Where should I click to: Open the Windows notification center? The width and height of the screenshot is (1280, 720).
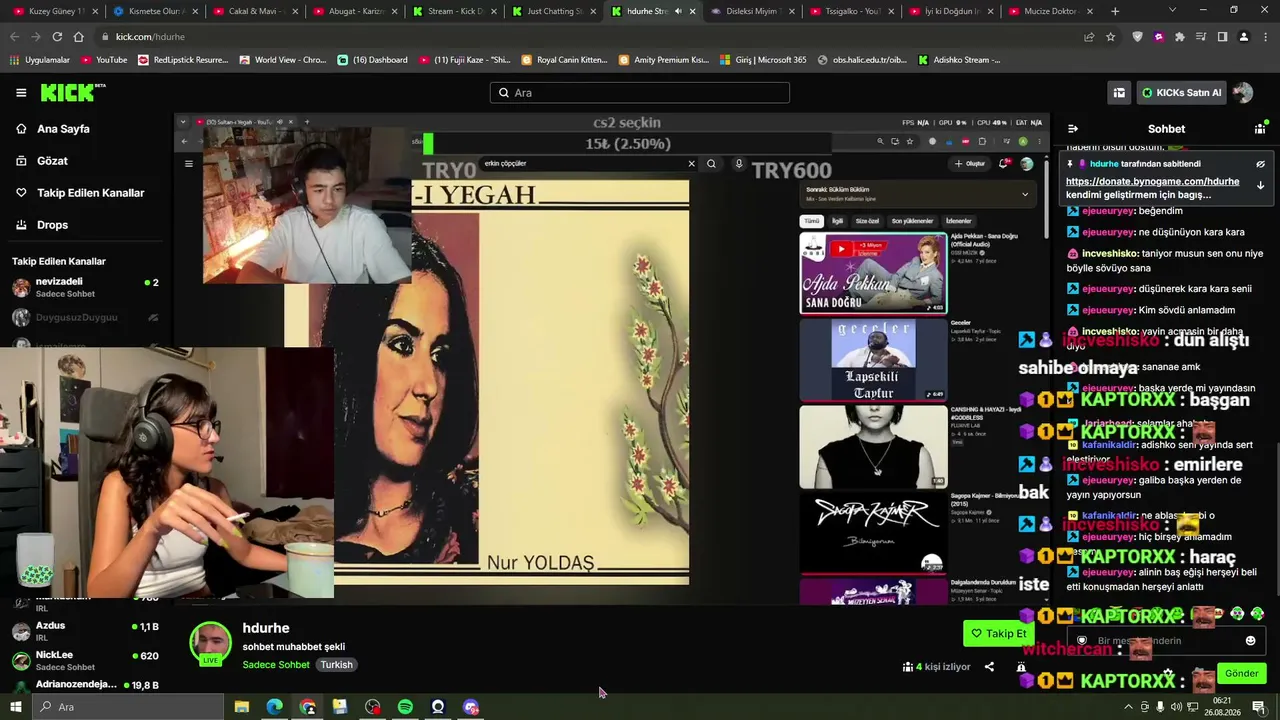pos(1259,708)
